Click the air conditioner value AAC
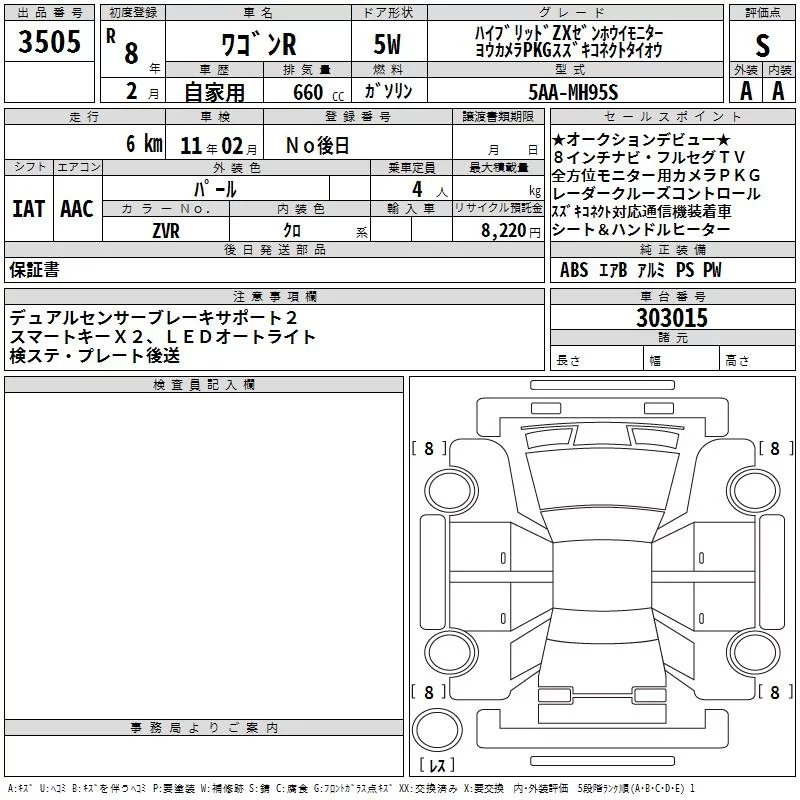The image size is (800, 800). 77,209
